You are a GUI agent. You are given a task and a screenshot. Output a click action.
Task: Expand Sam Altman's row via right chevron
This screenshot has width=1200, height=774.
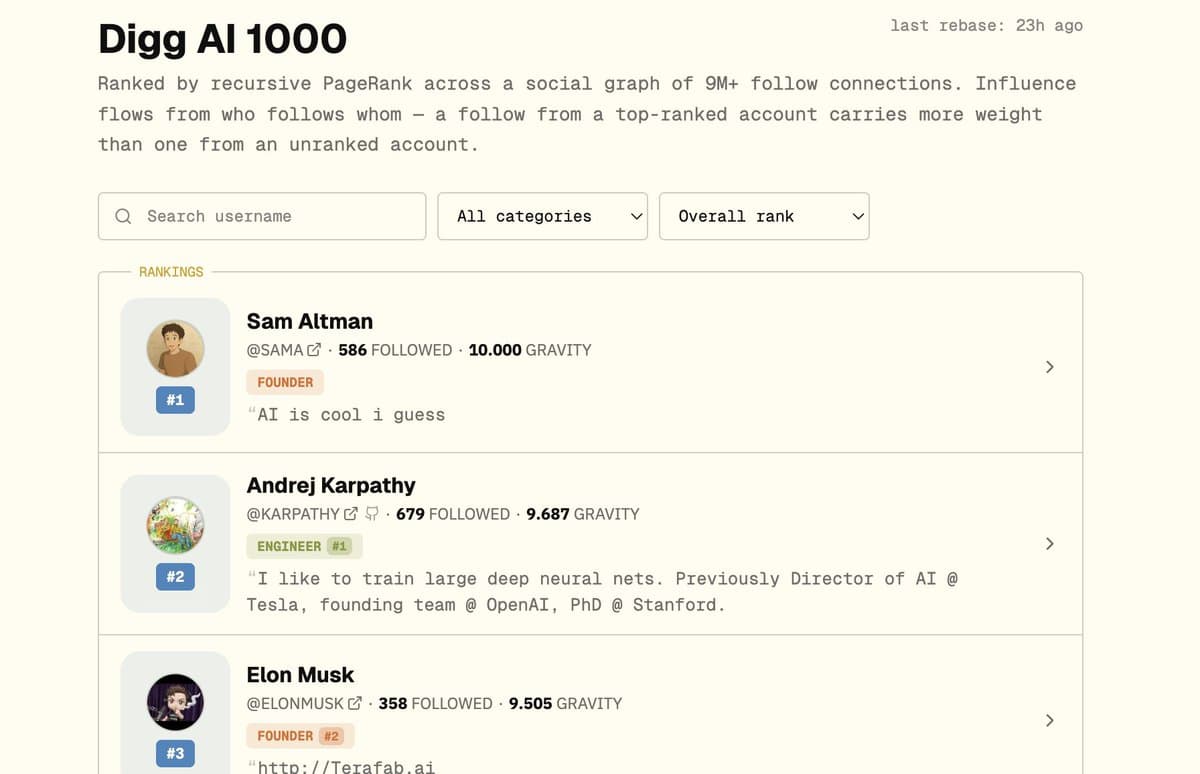[x=1049, y=367]
